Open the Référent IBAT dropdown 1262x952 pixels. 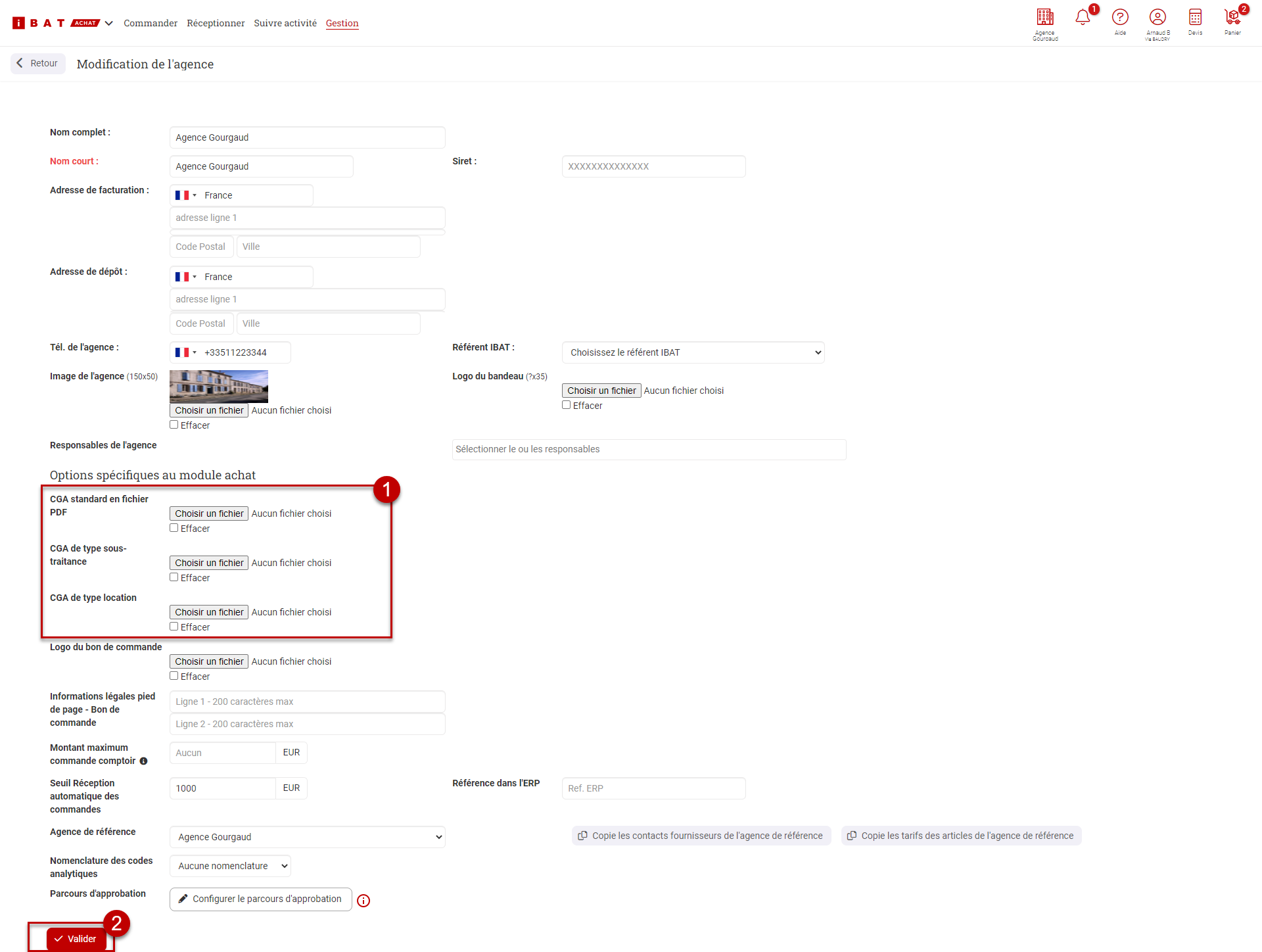(693, 352)
